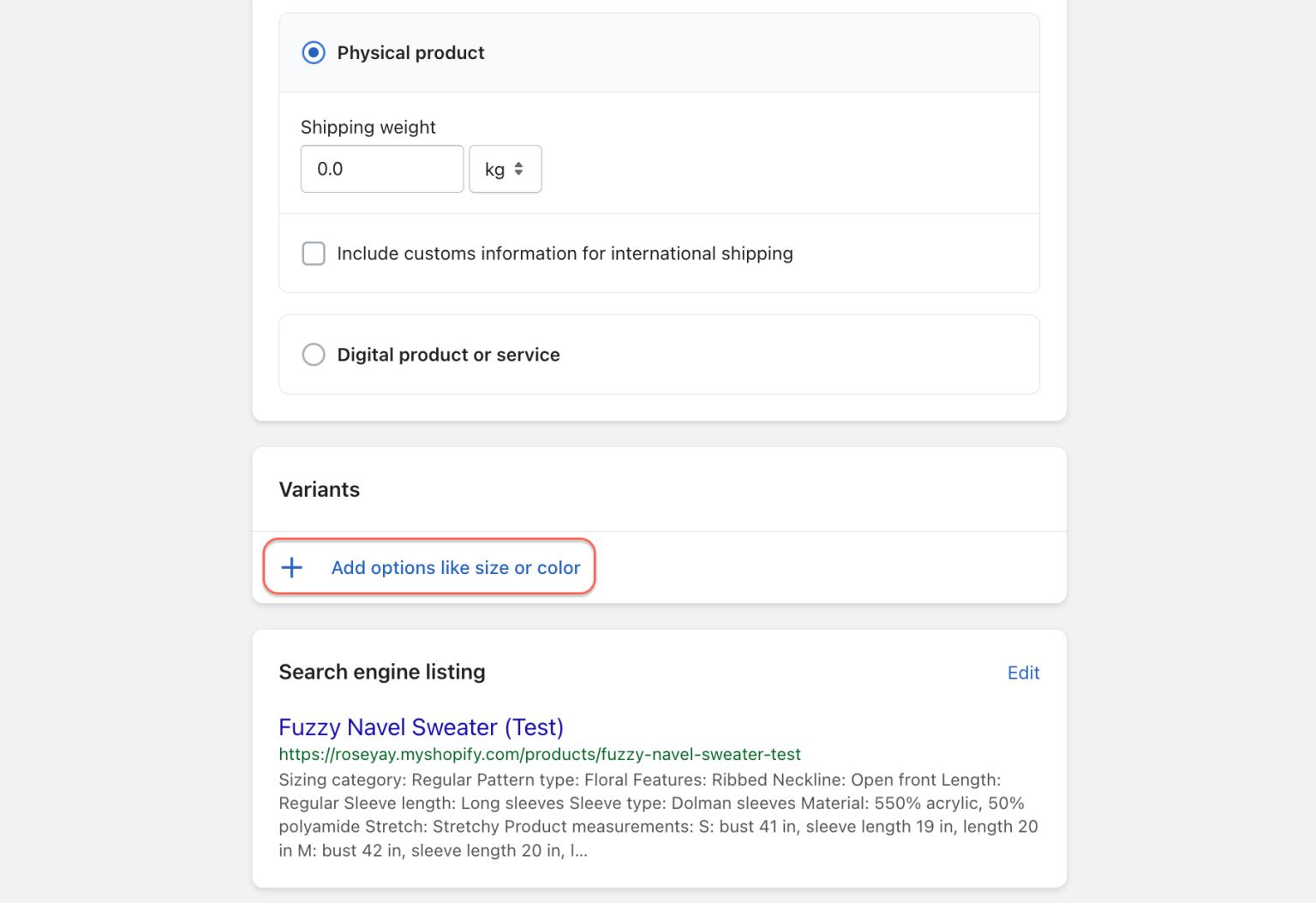Click the up-down arrows beside kg

pyautogui.click(x=518, y=170)
